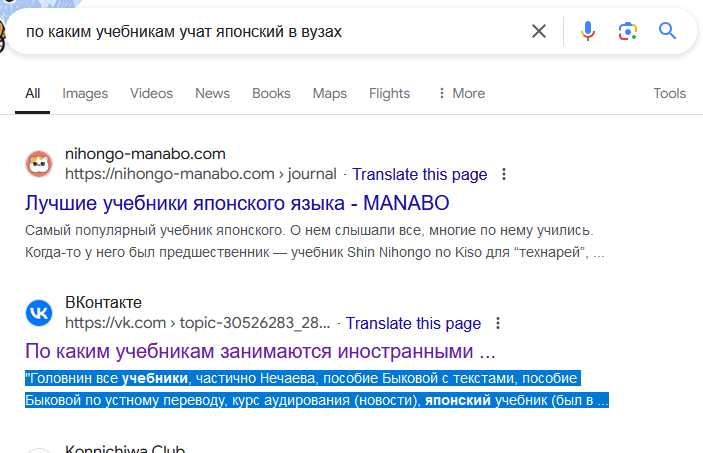
Task: Open options dots beside vk.com result
Action: coord(498,323)
